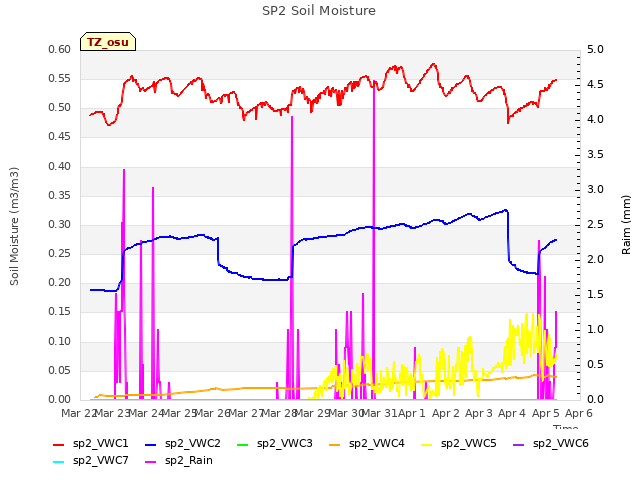Click the Mar 28 date tick label
The height and width of the screenshot is (480, 640).
click(279, 413)
